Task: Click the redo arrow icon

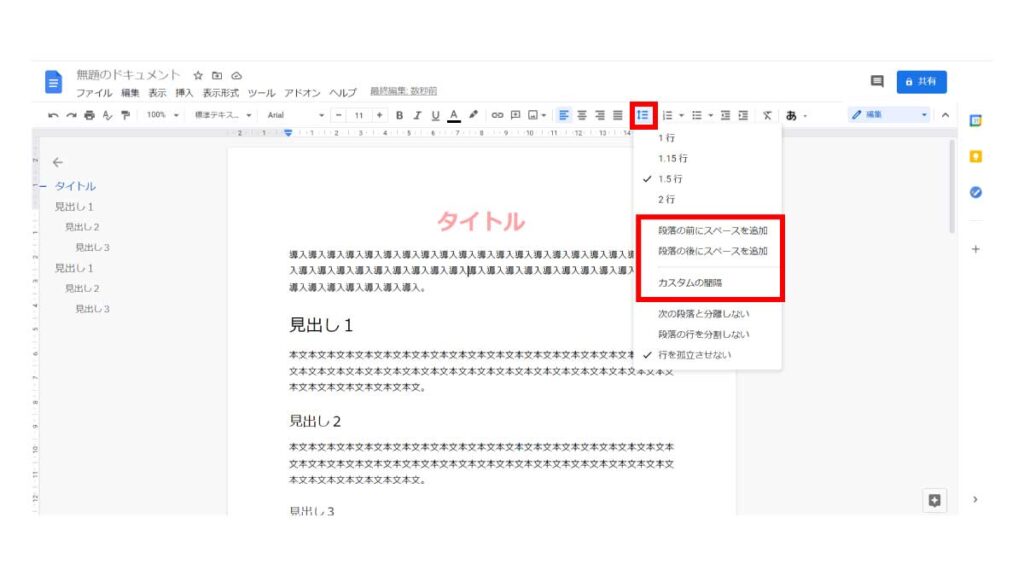Action: click(71, 116)
